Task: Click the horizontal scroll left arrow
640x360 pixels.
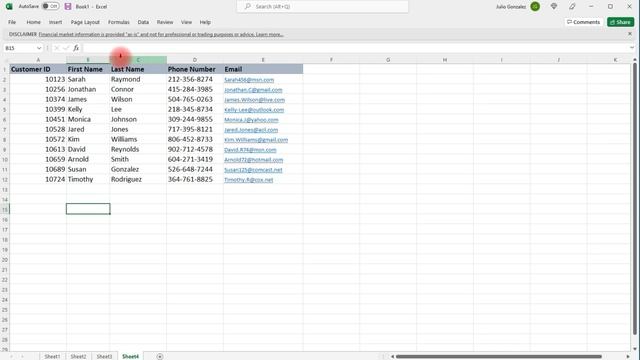Action: (x=392, y=356)
